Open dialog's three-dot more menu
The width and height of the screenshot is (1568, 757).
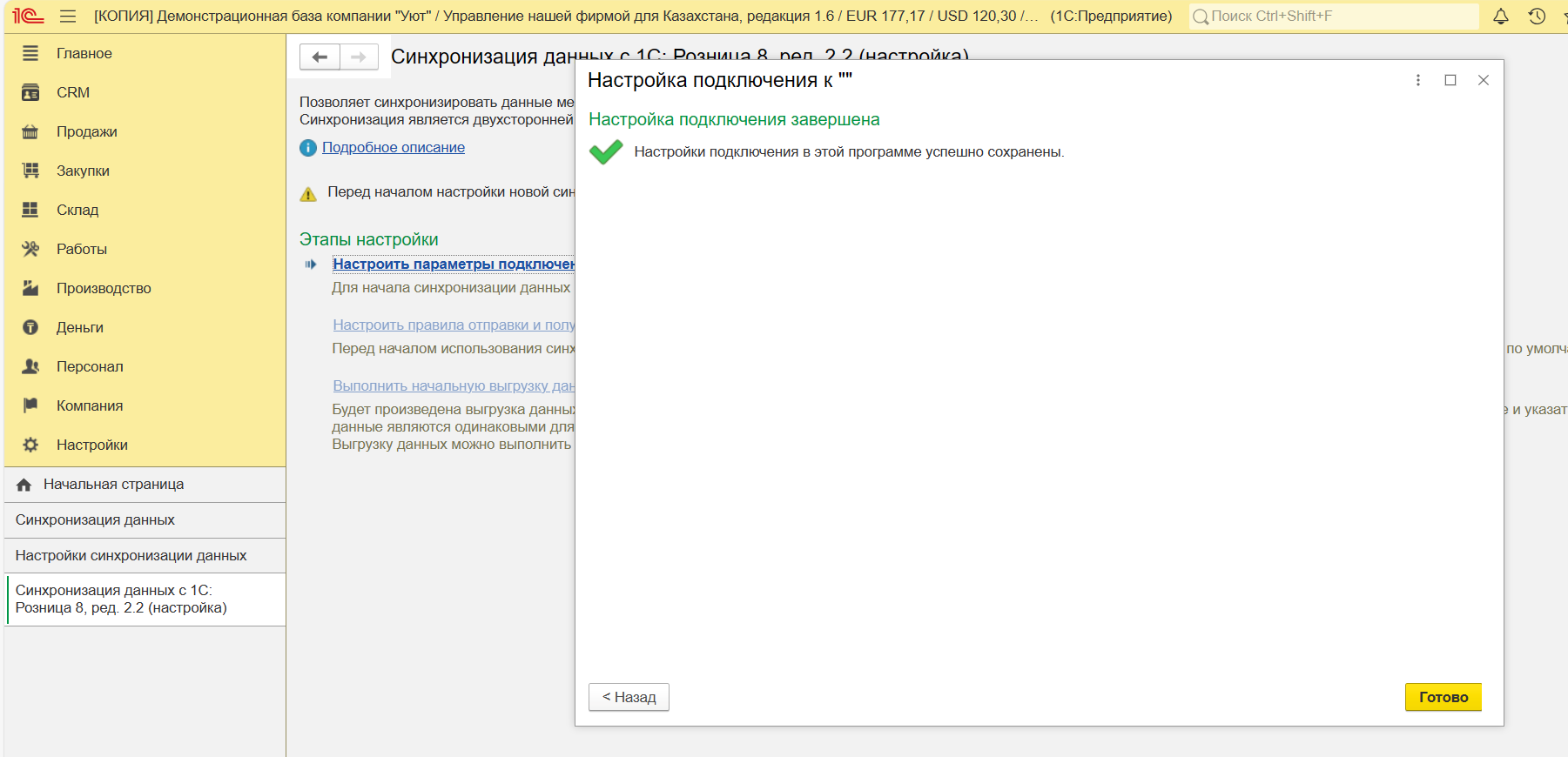[x=1417, y=80]
